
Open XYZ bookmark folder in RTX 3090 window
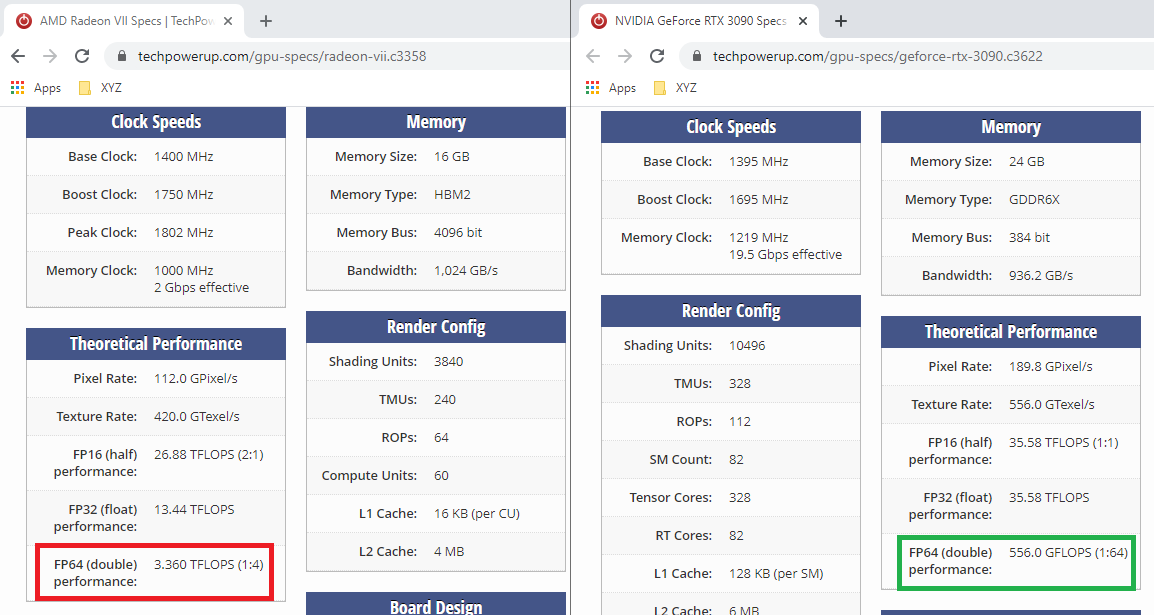pos(675,88)
